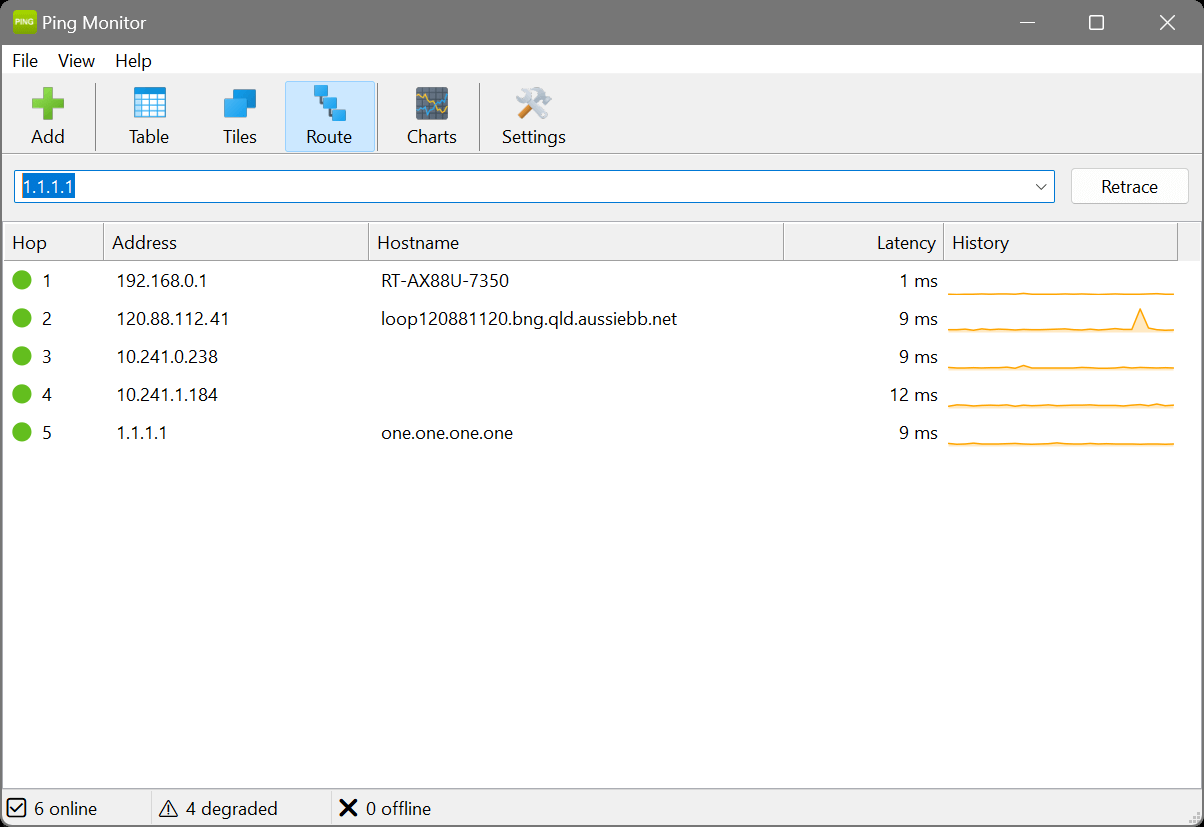Click the offline hosts X icon
The height and width of the screenshot is (827, 1204).
[x=349, y=808]
